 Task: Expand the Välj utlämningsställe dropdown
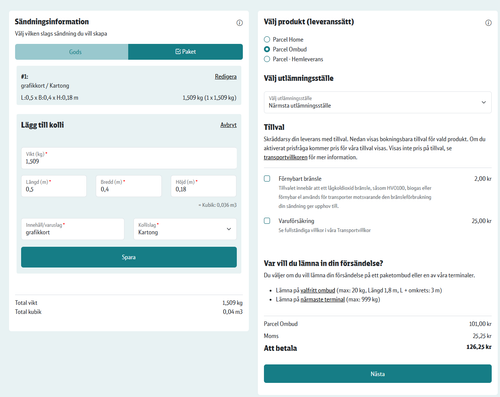click(378, 102)
